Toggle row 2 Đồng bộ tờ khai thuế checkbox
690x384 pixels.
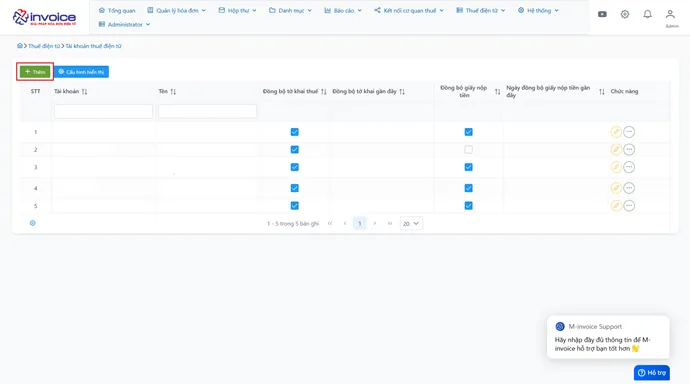294,150
